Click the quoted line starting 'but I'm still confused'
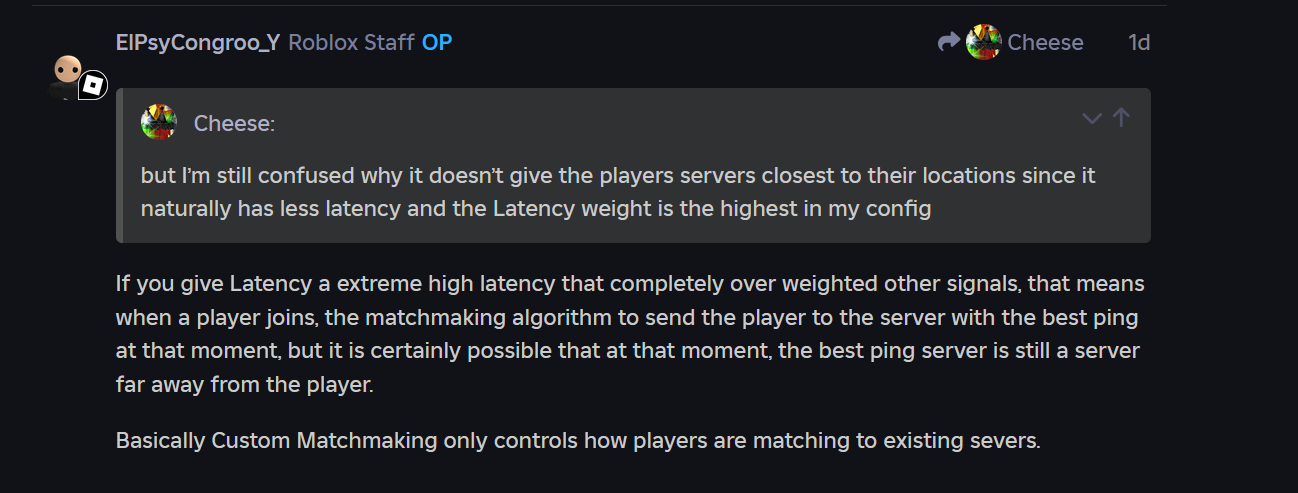This screenshot has height=493, width=1298. pyautogui.click(x=618, y=175)
